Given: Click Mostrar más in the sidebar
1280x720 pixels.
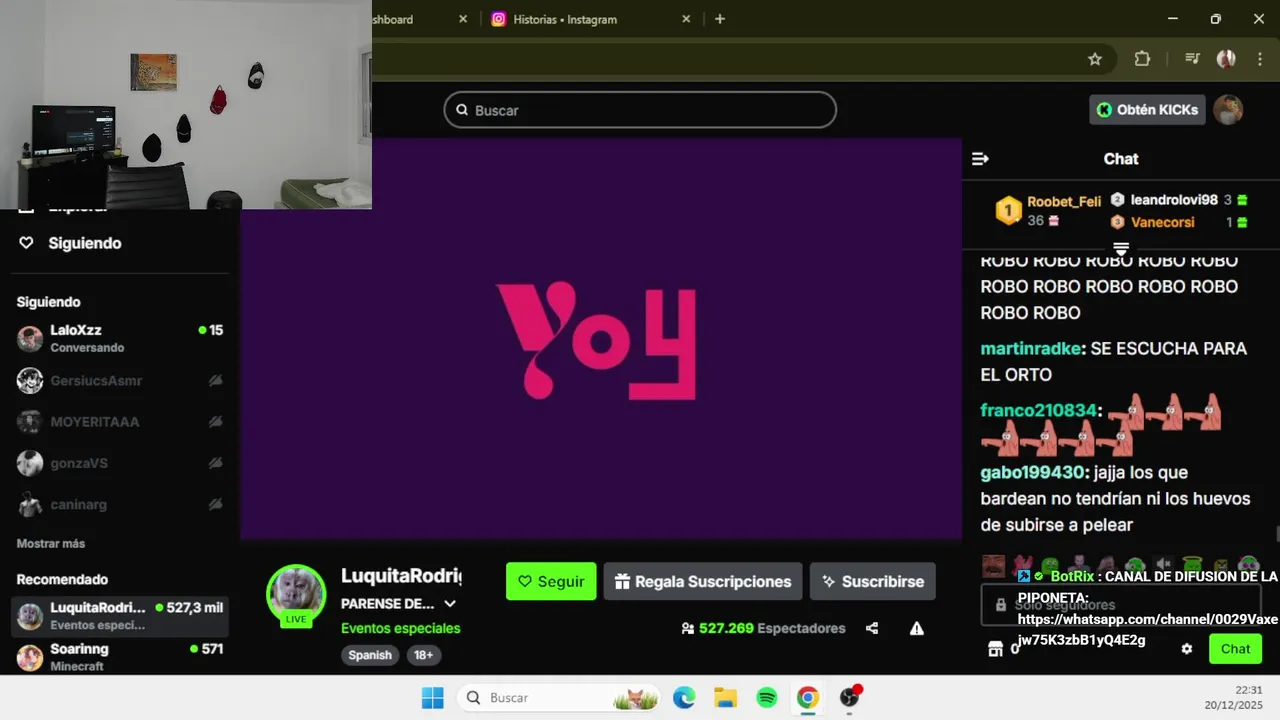Looking at the screenshot, I should pos(51,543).
